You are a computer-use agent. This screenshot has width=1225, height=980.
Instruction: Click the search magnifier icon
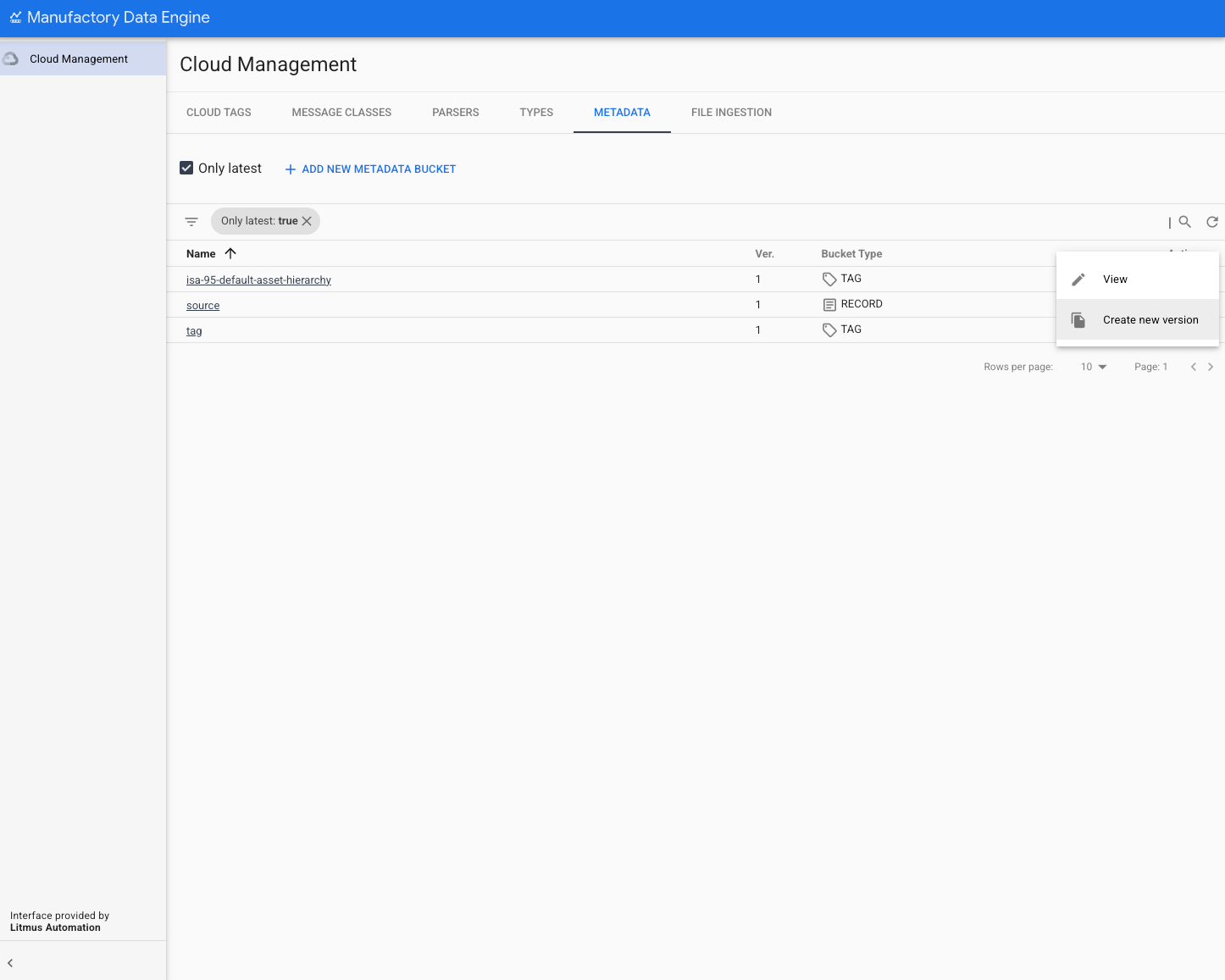(1184, 222)
